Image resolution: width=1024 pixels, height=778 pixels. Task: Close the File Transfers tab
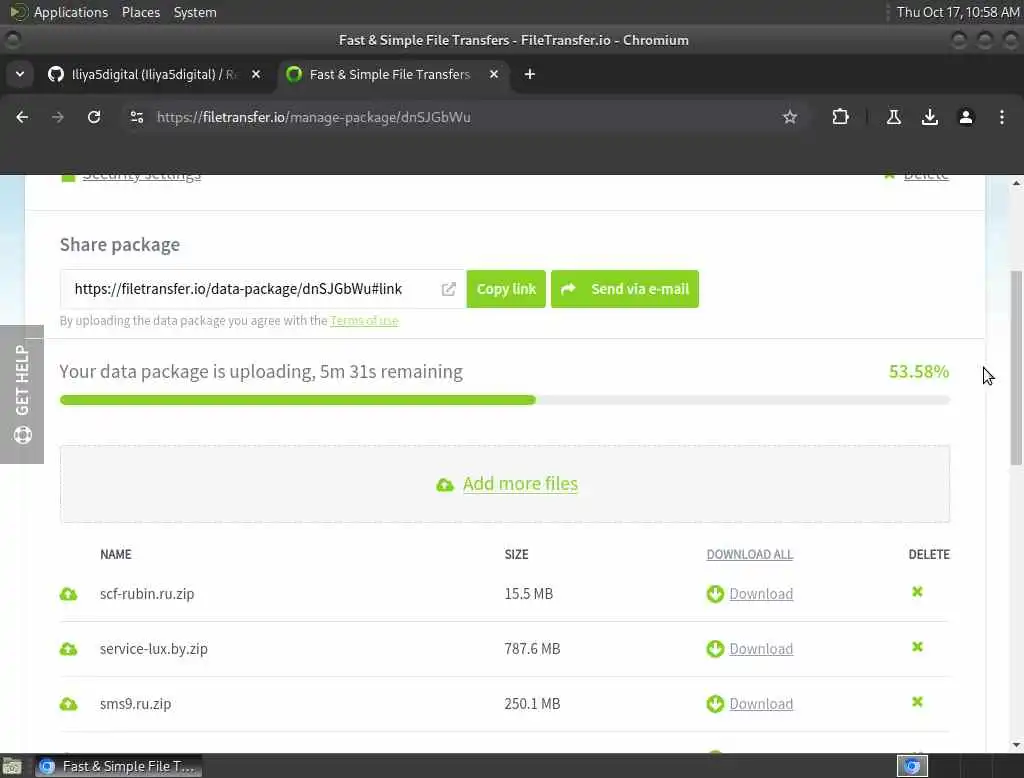pos(494,74)
